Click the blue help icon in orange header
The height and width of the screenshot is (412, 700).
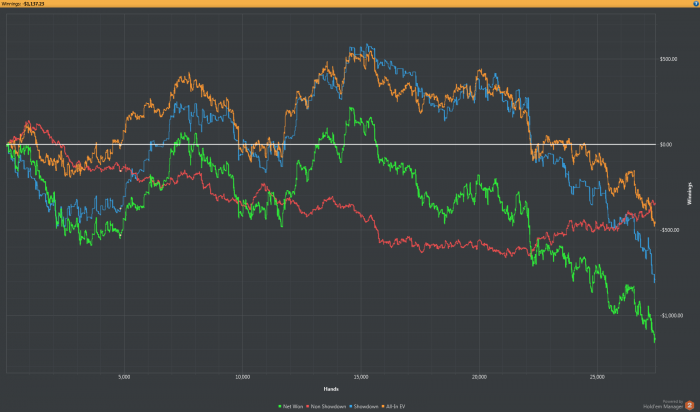[x=696, y=4]
